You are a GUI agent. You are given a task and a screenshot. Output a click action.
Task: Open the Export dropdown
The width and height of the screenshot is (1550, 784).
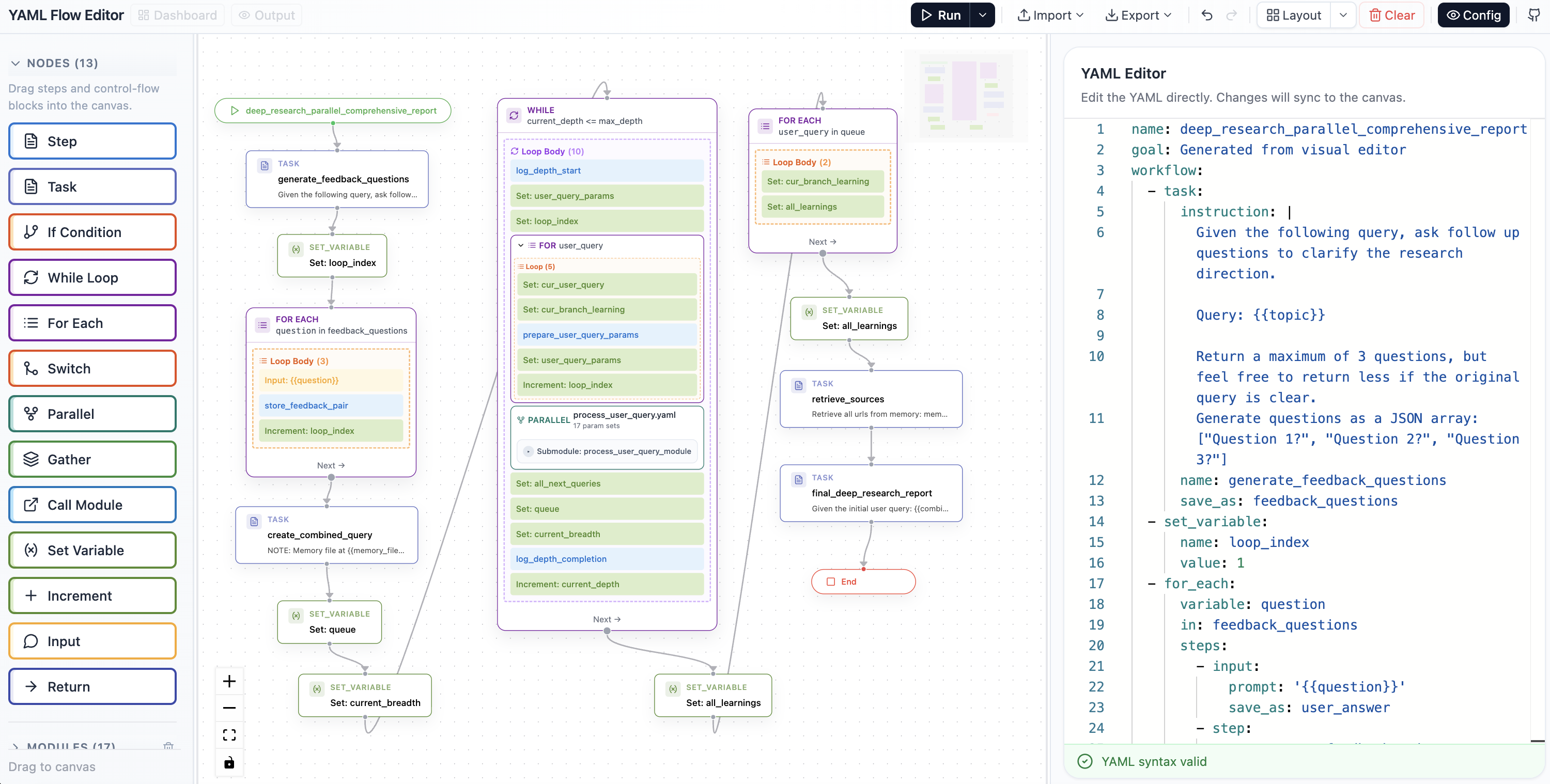coord(1137,15)
